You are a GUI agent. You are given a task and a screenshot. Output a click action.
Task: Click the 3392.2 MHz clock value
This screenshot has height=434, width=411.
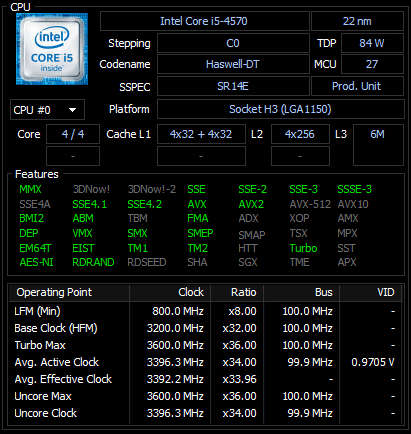click(175, 379)
